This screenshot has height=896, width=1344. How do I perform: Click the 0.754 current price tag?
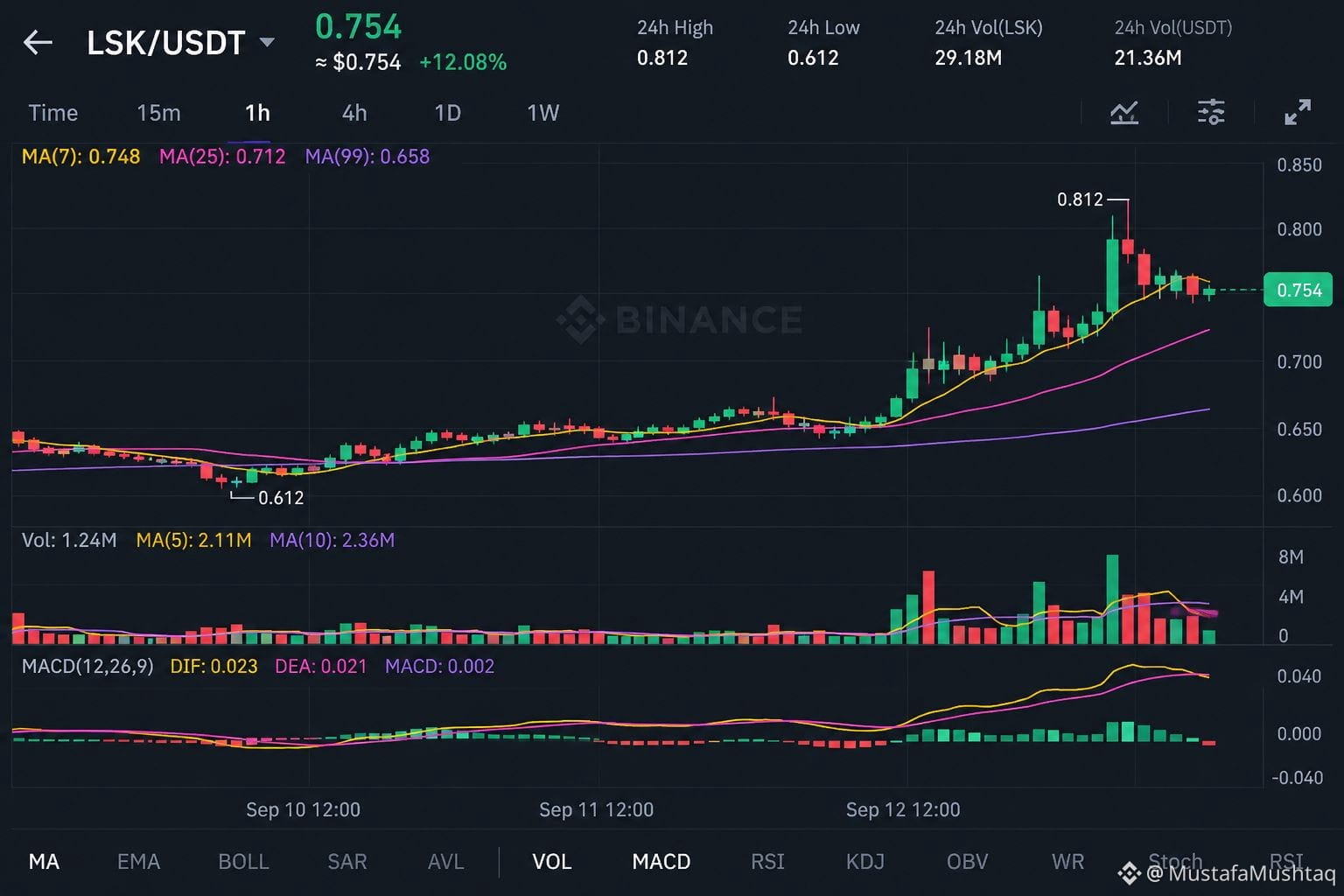coord(1298,290)
